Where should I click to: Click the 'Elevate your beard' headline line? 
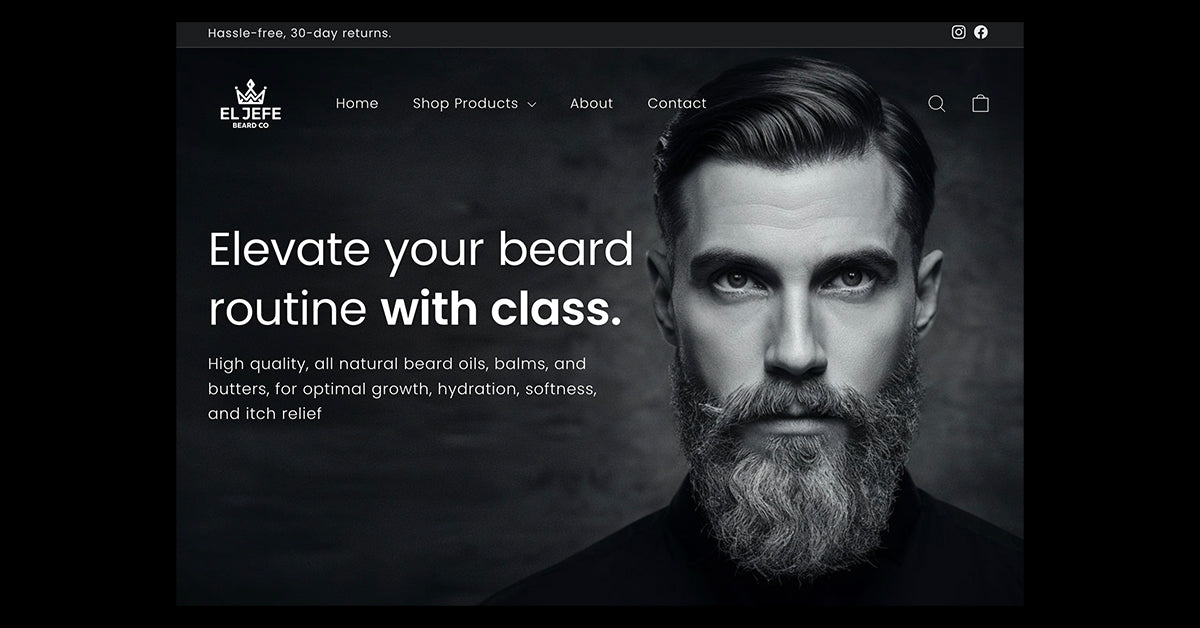coord(421,249)
